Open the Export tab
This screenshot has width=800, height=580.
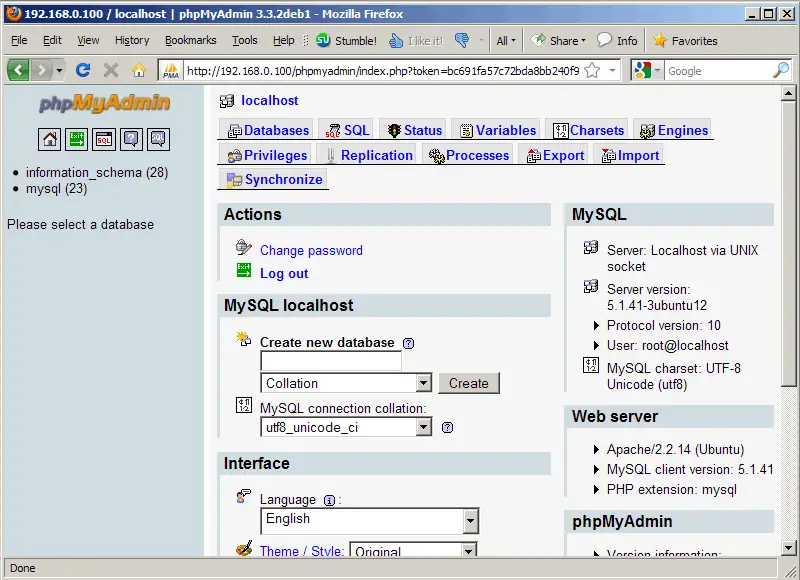(555, 156)
